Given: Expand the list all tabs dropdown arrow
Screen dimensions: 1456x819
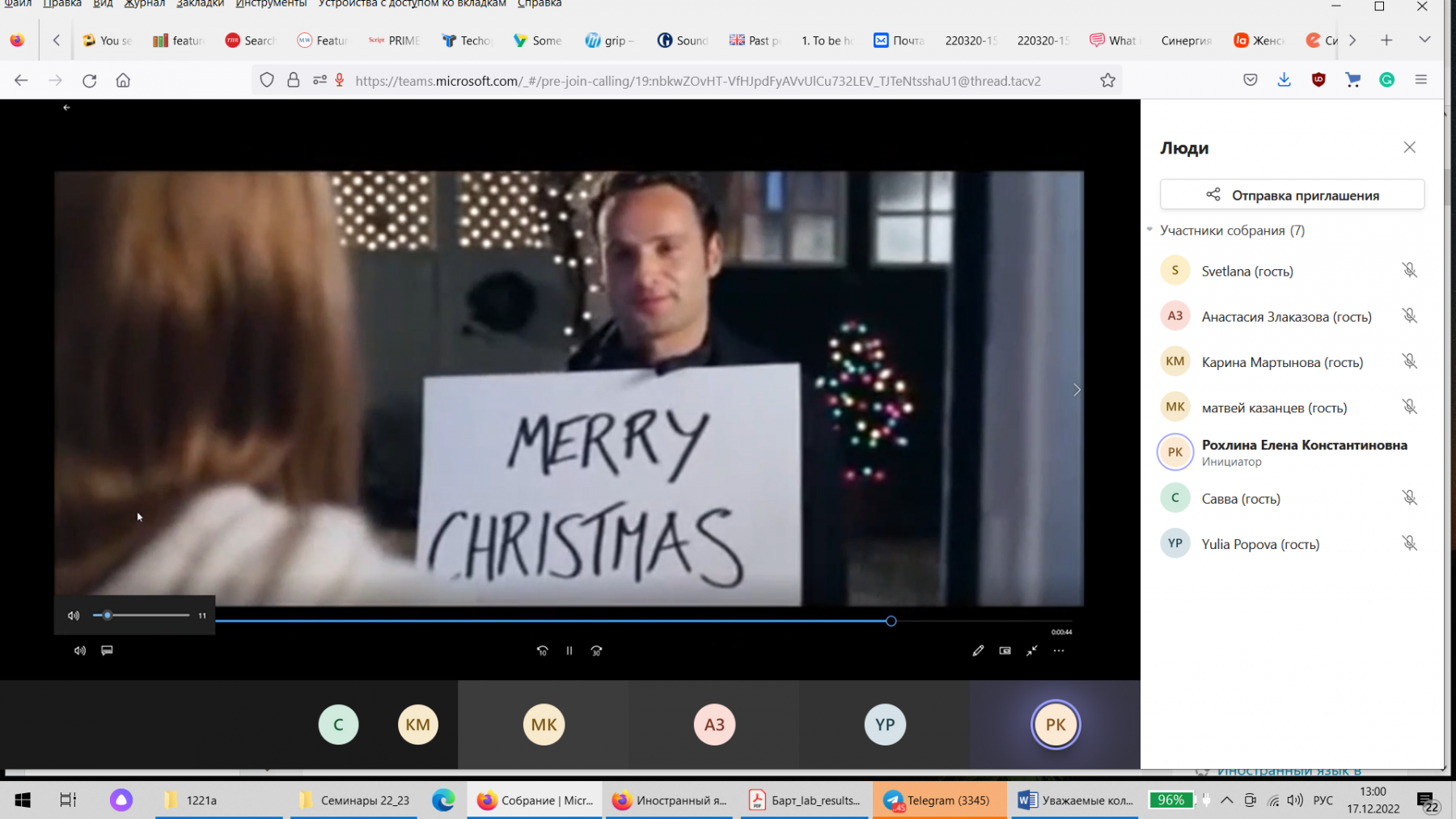Looking at the screenshot, I should [x=1424, y=40].
